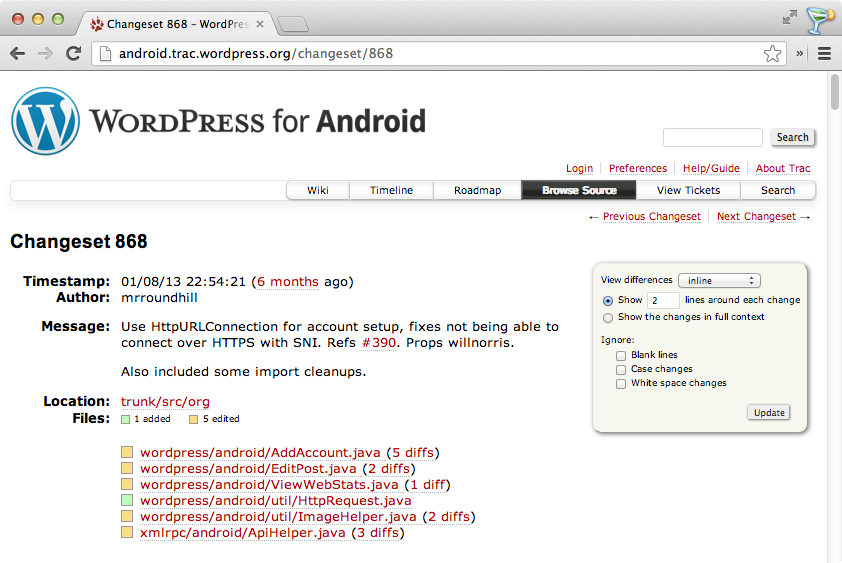Click the browser forward arrow

click(x=45, y=54)
